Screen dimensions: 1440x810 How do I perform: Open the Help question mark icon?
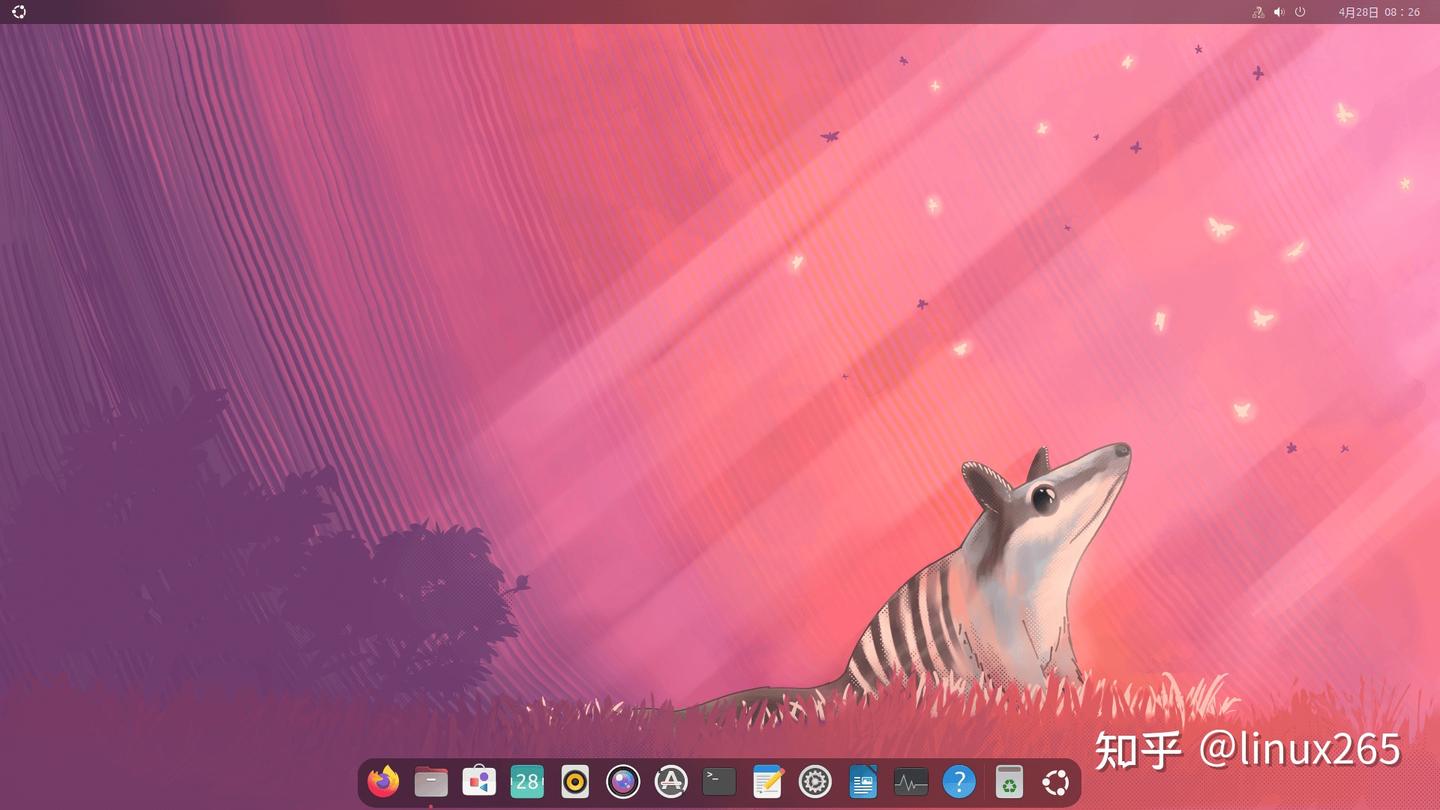click(959, 781)
